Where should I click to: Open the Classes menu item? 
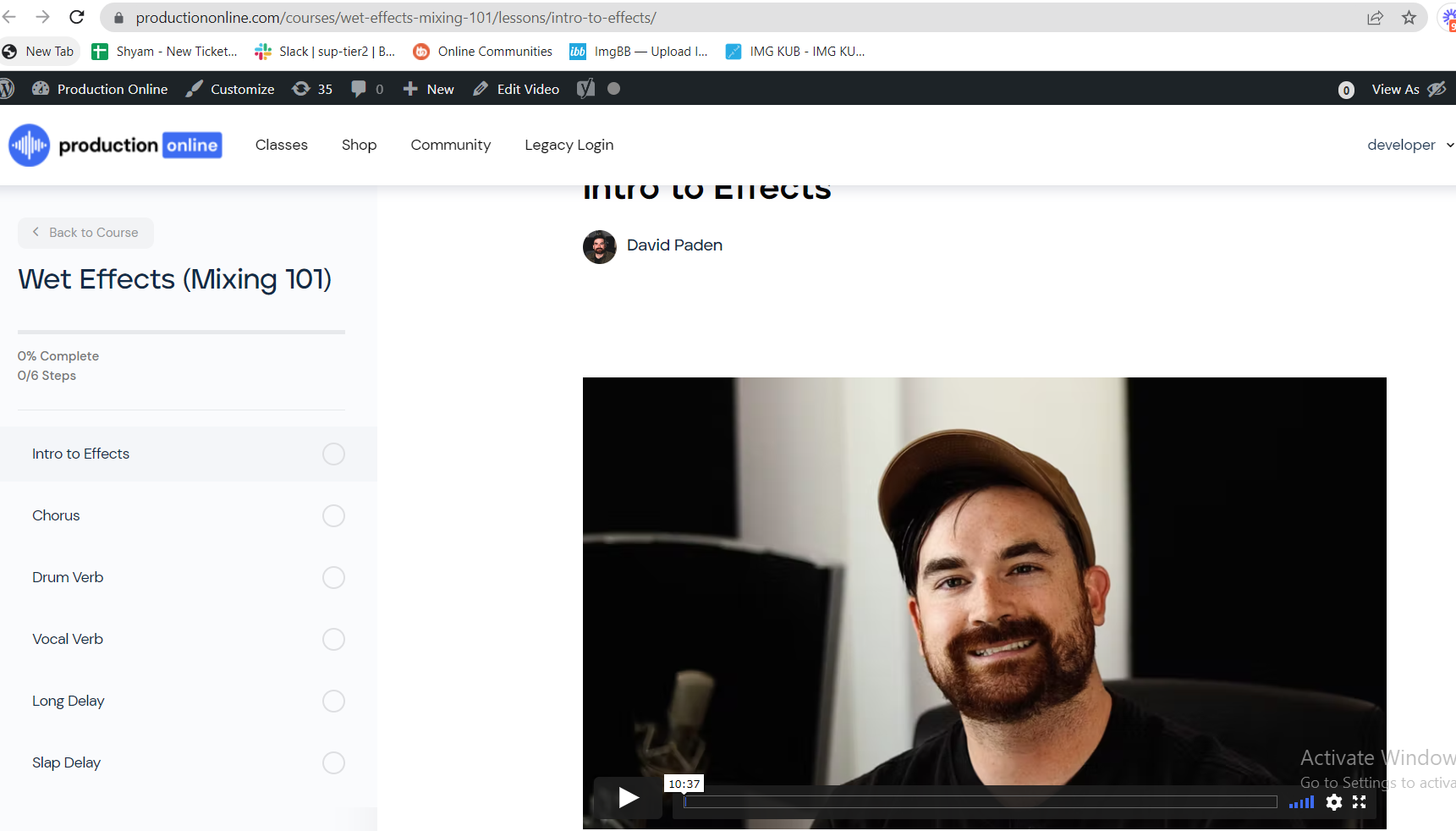coord(282,146)
